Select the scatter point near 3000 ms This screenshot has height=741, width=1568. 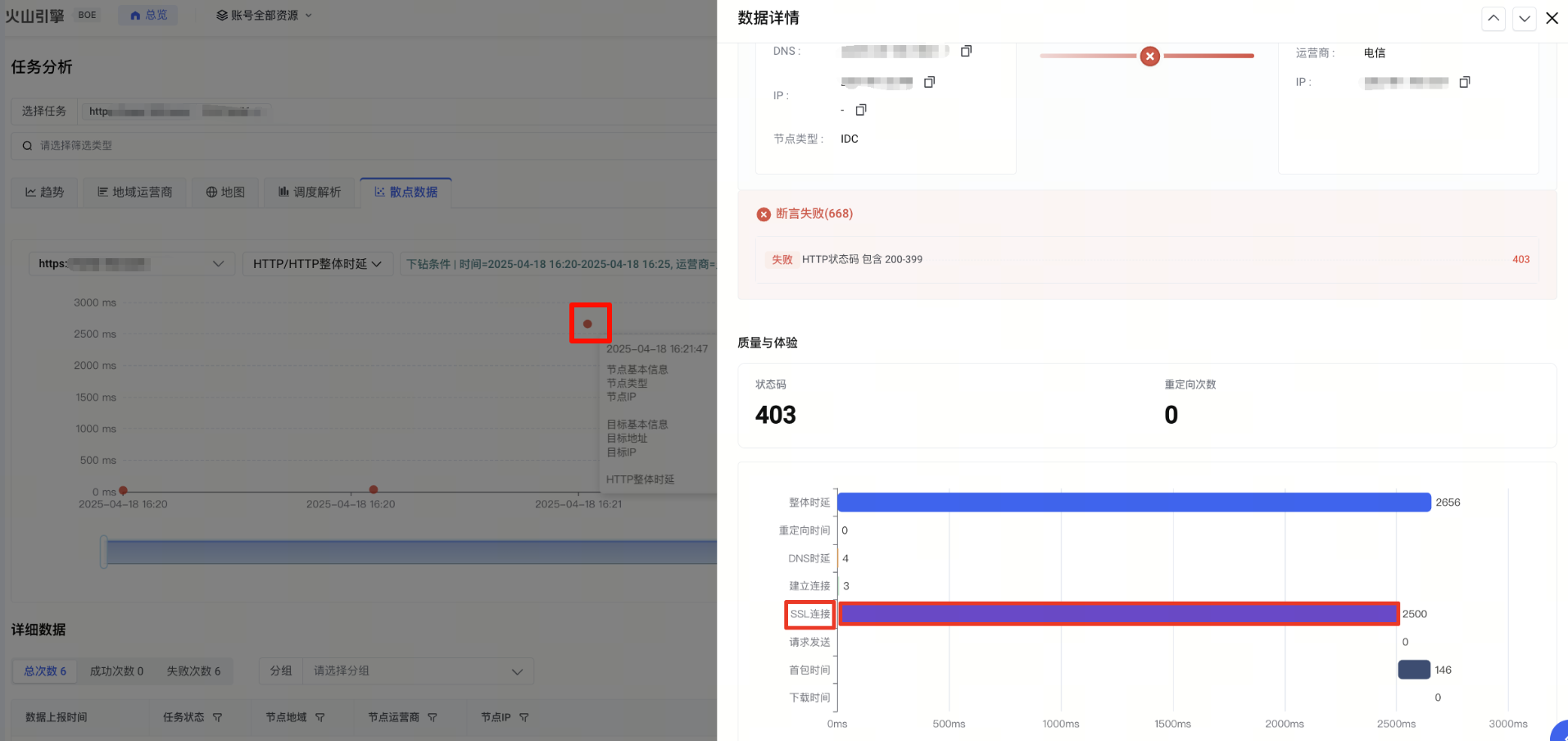(587, 324)
